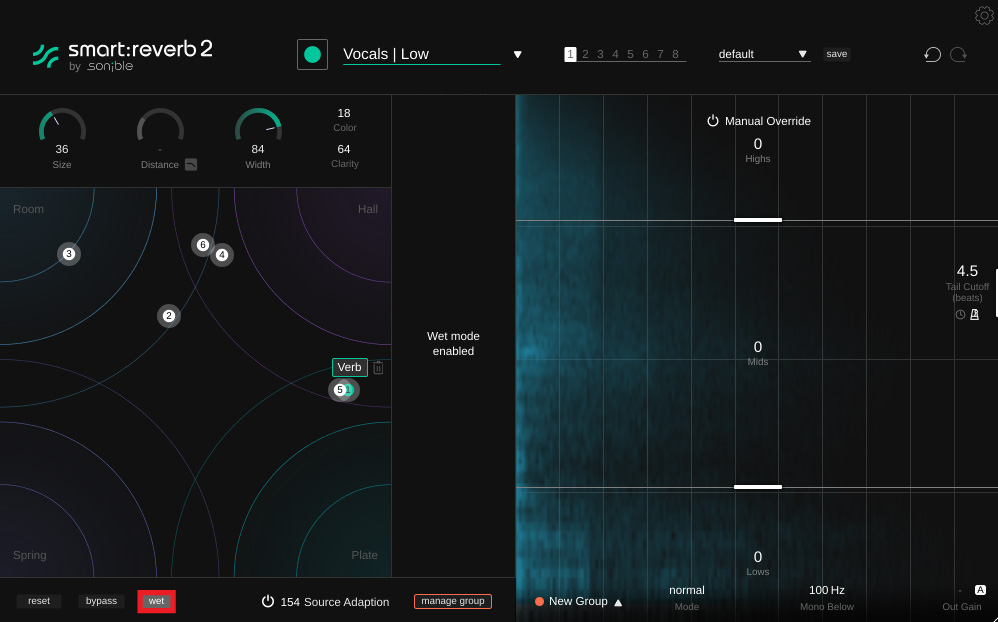Select state slot 1
This screenshot has width=998, height=622.
click(x=570, y=54)
